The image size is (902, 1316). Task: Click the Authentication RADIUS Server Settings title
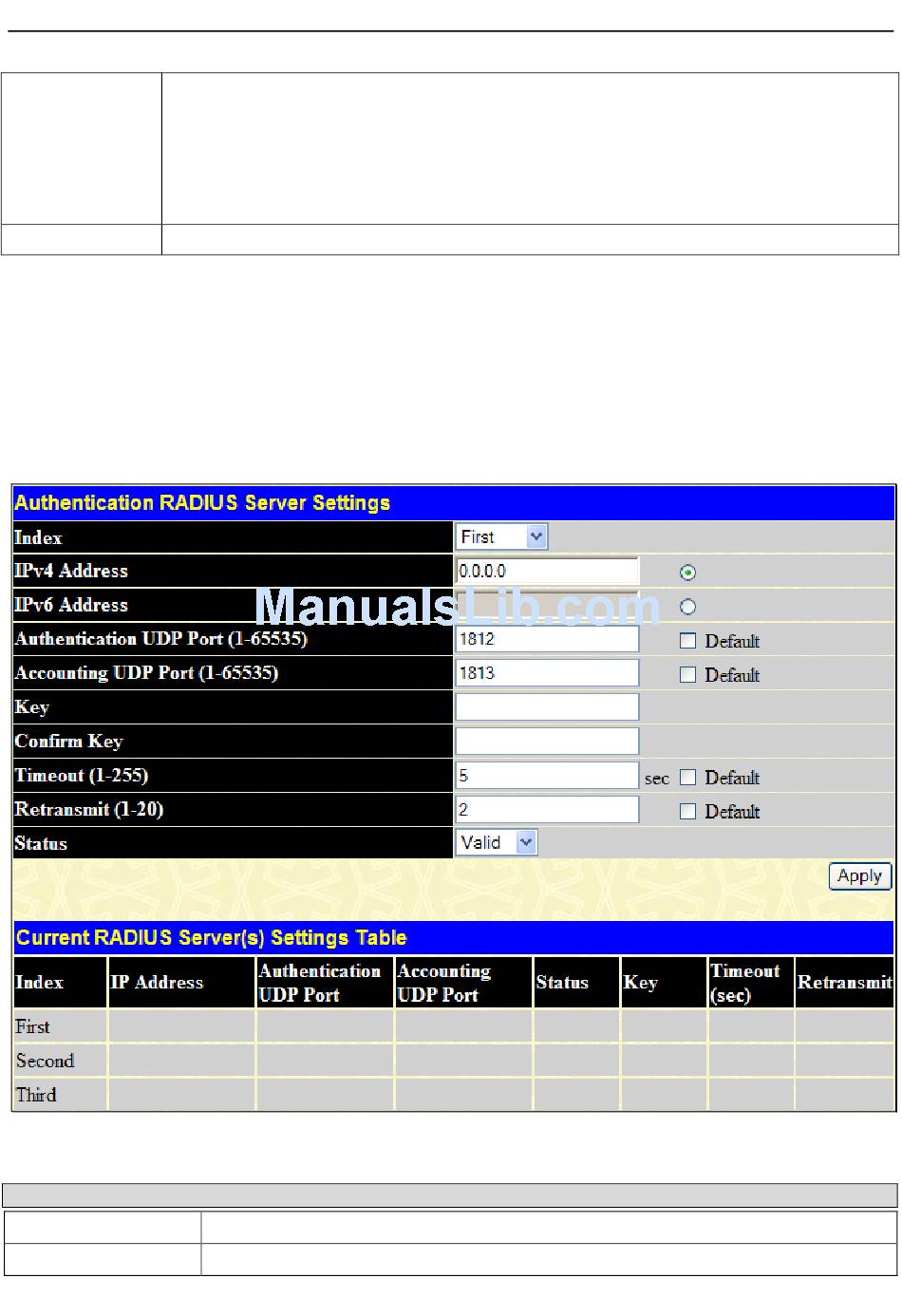tap(202, 503)
